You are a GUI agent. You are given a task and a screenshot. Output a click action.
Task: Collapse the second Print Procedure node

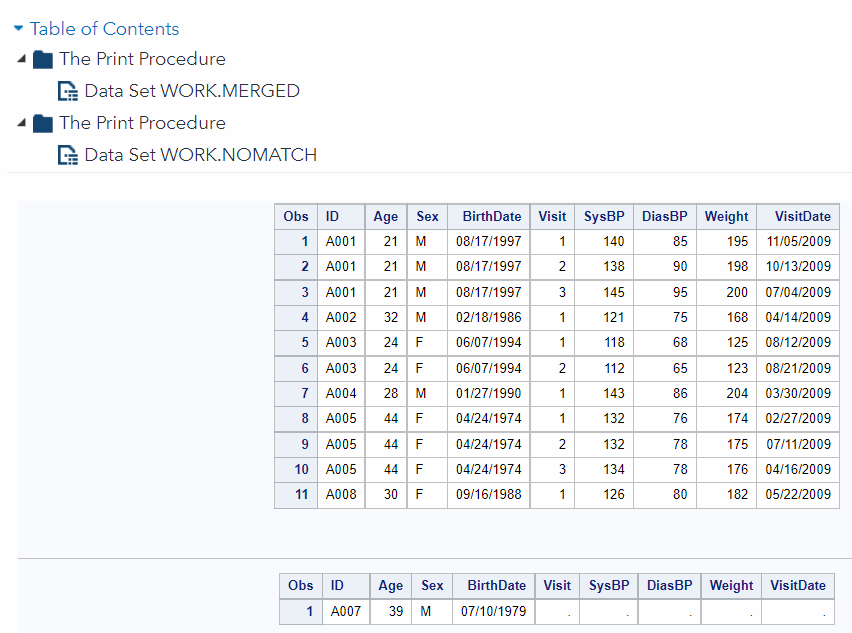[x=21, y=123]
